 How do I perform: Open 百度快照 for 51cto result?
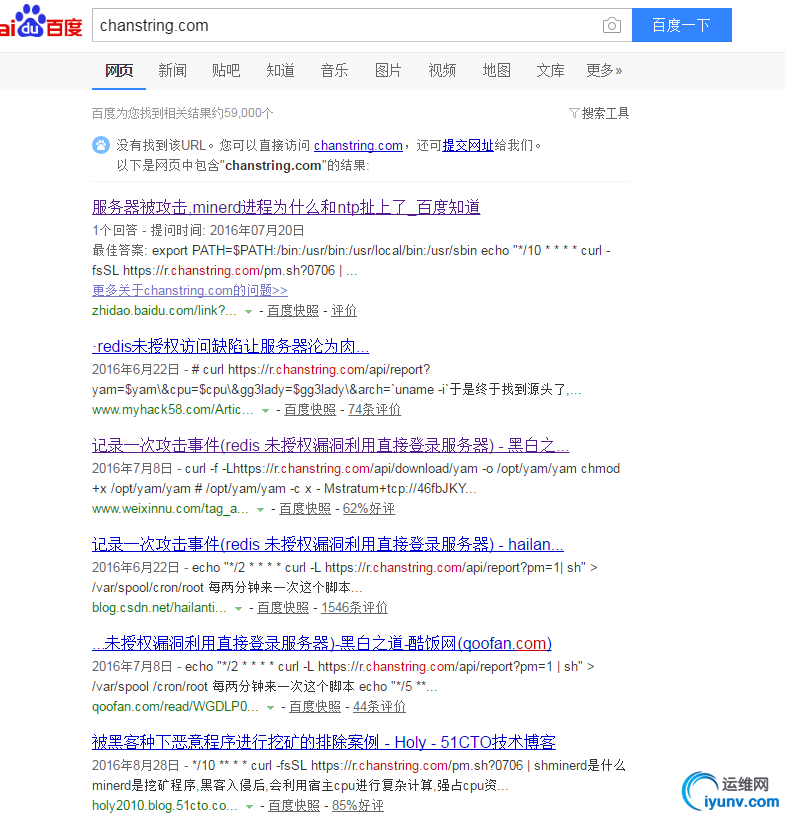pos(294,807)
